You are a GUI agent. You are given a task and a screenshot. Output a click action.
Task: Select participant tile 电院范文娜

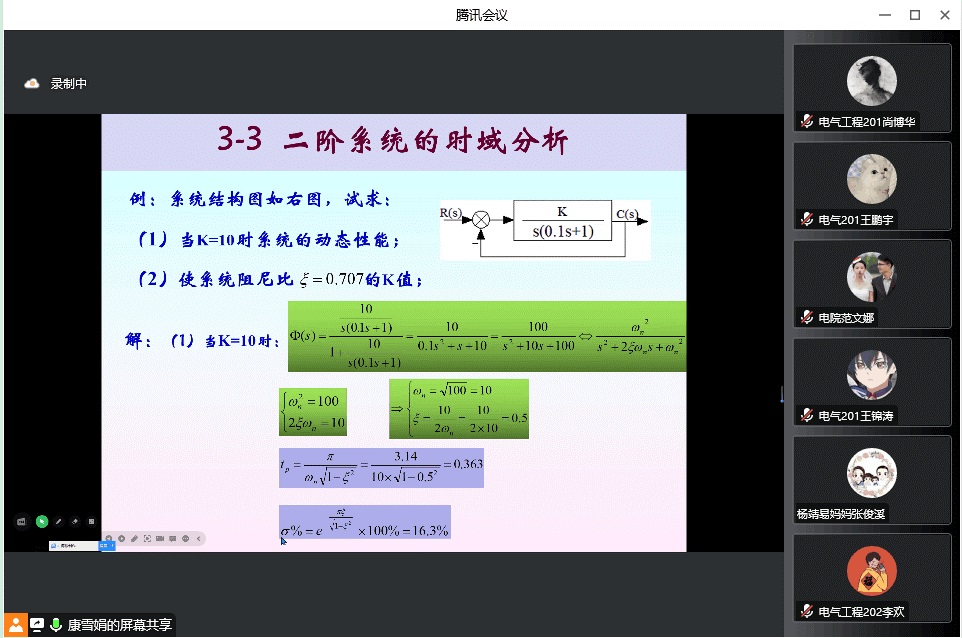tap(872, 284)
